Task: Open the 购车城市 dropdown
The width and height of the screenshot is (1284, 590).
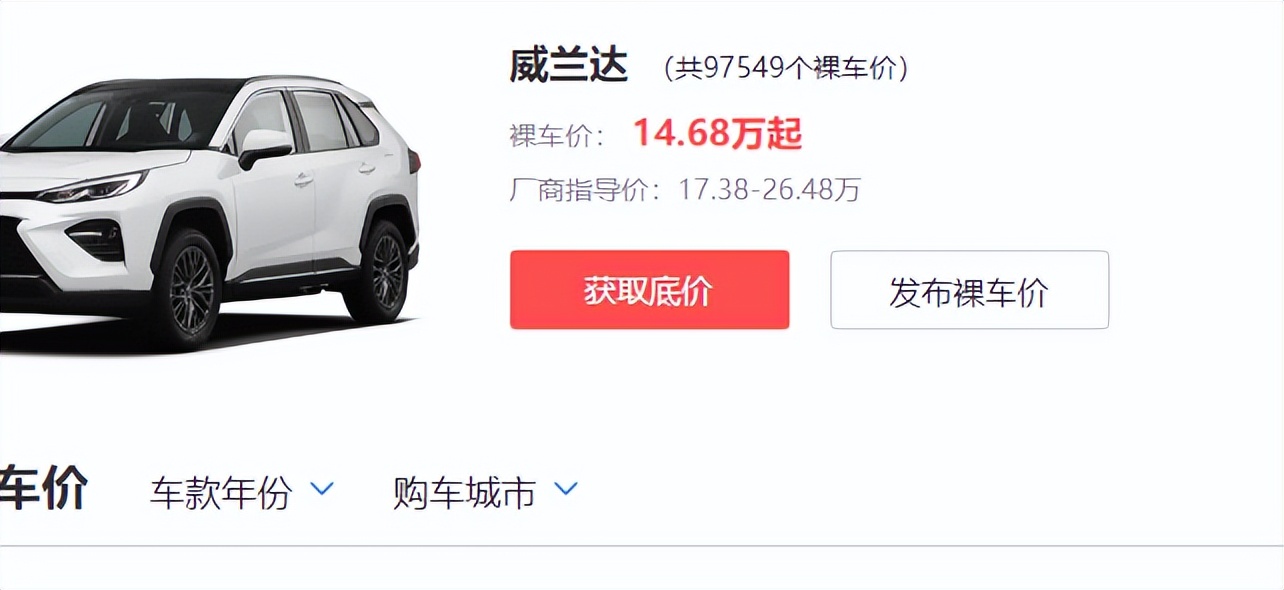Action: pos(485,492)
